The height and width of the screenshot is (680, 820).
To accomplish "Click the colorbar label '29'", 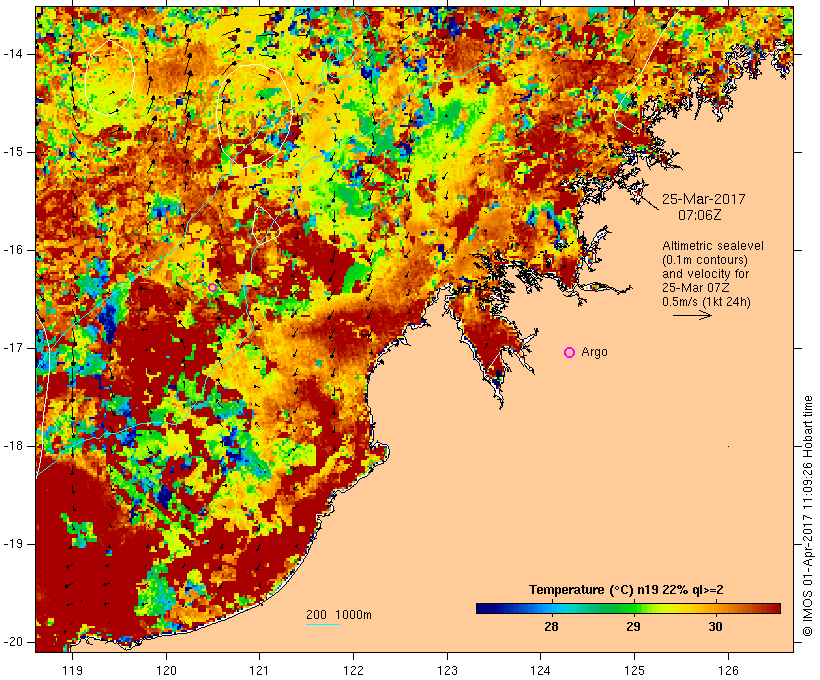I will pyautogui.click(x=633, y=627).
